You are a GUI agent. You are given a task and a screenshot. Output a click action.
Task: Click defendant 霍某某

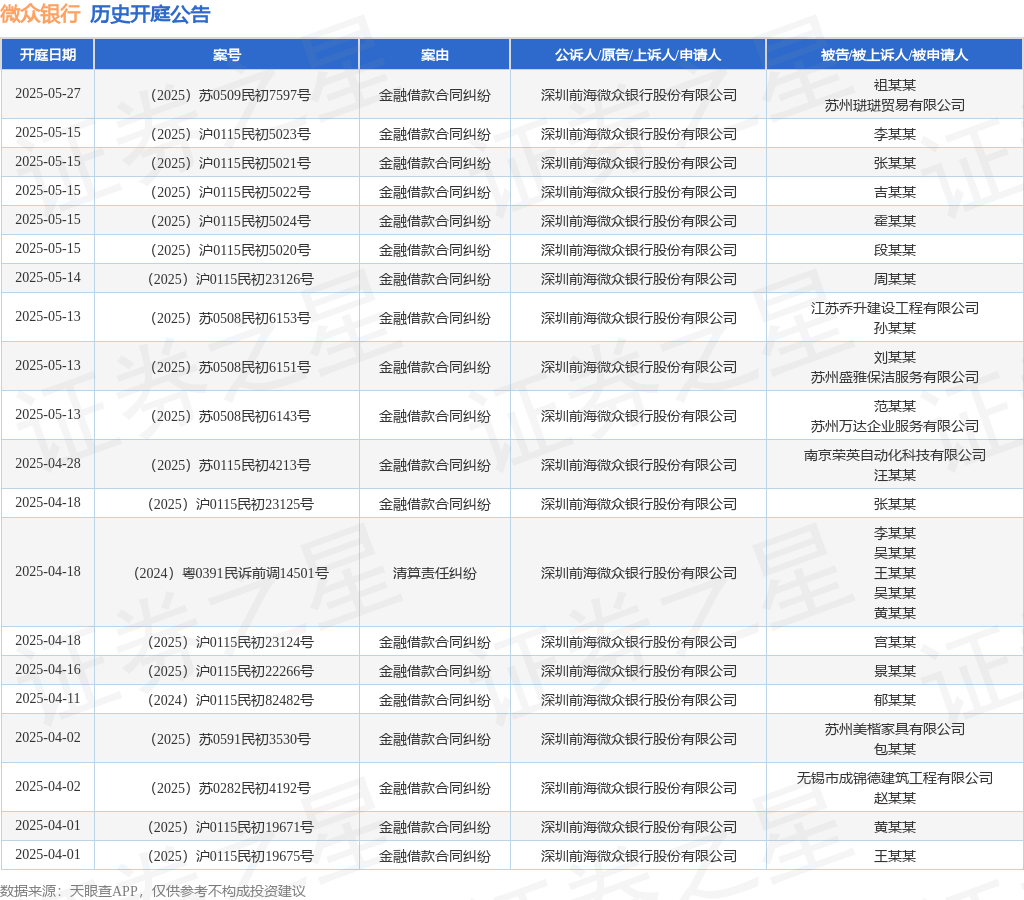point(895,221)
